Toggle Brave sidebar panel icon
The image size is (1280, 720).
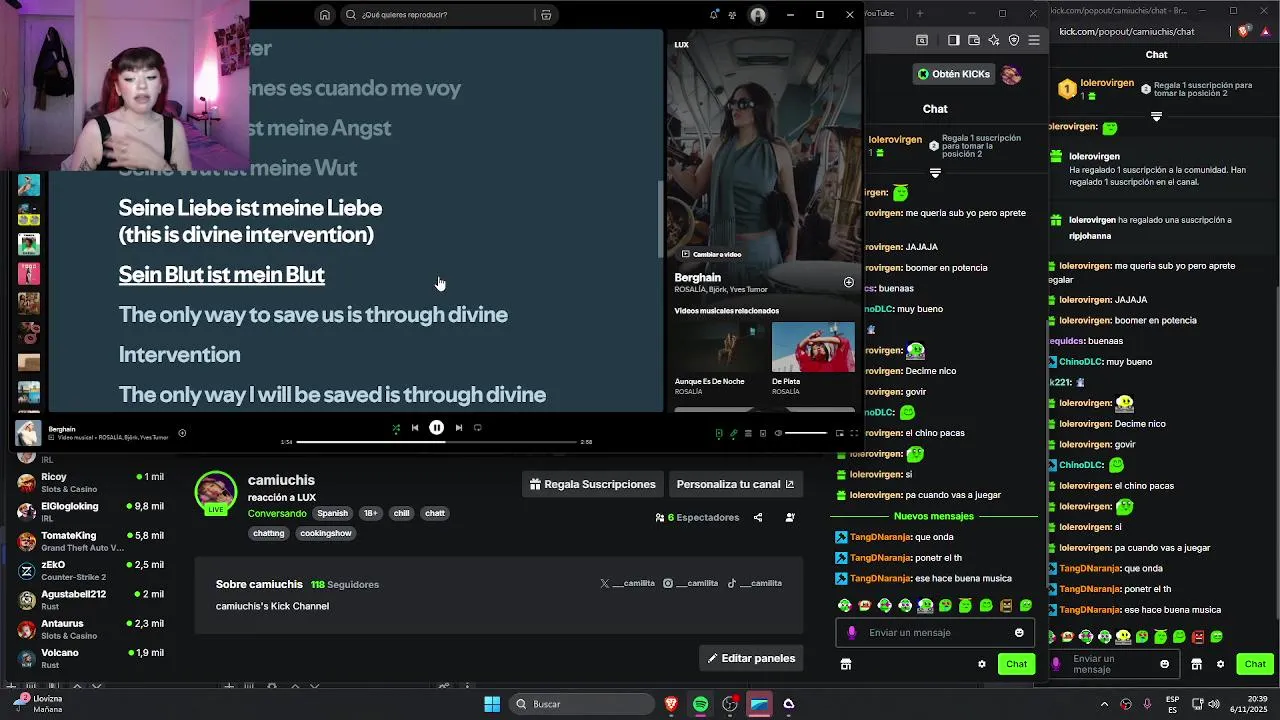pos(953,40)
